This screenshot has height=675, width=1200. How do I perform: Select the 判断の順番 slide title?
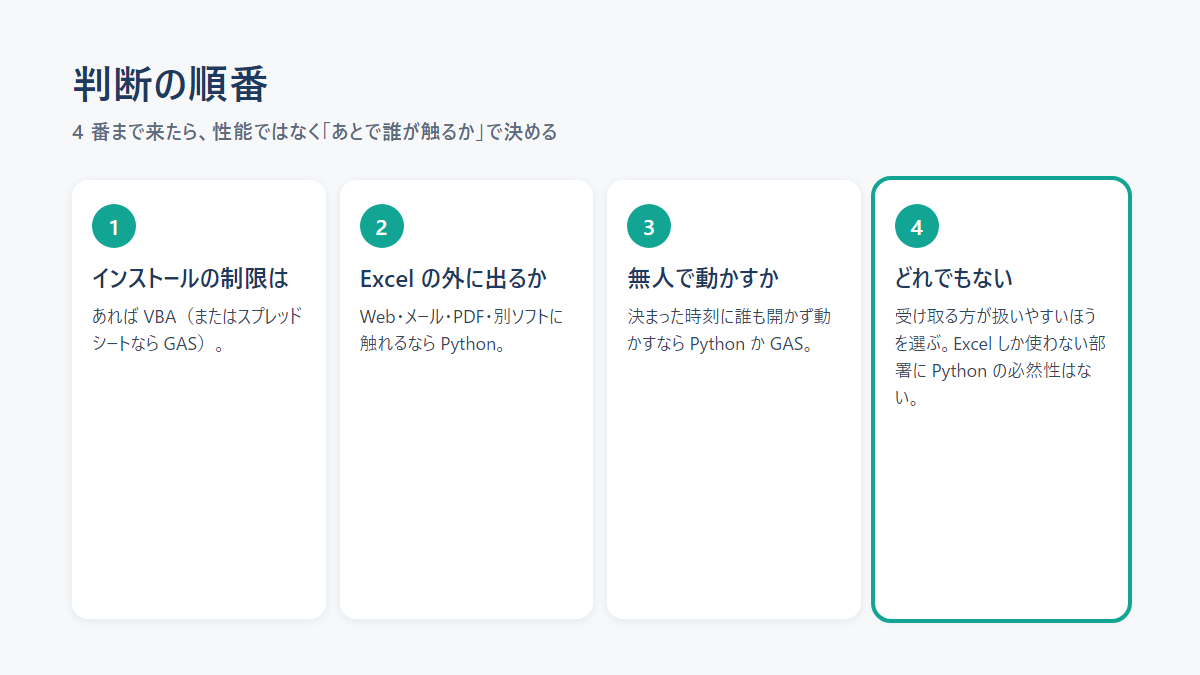point(170,85)
